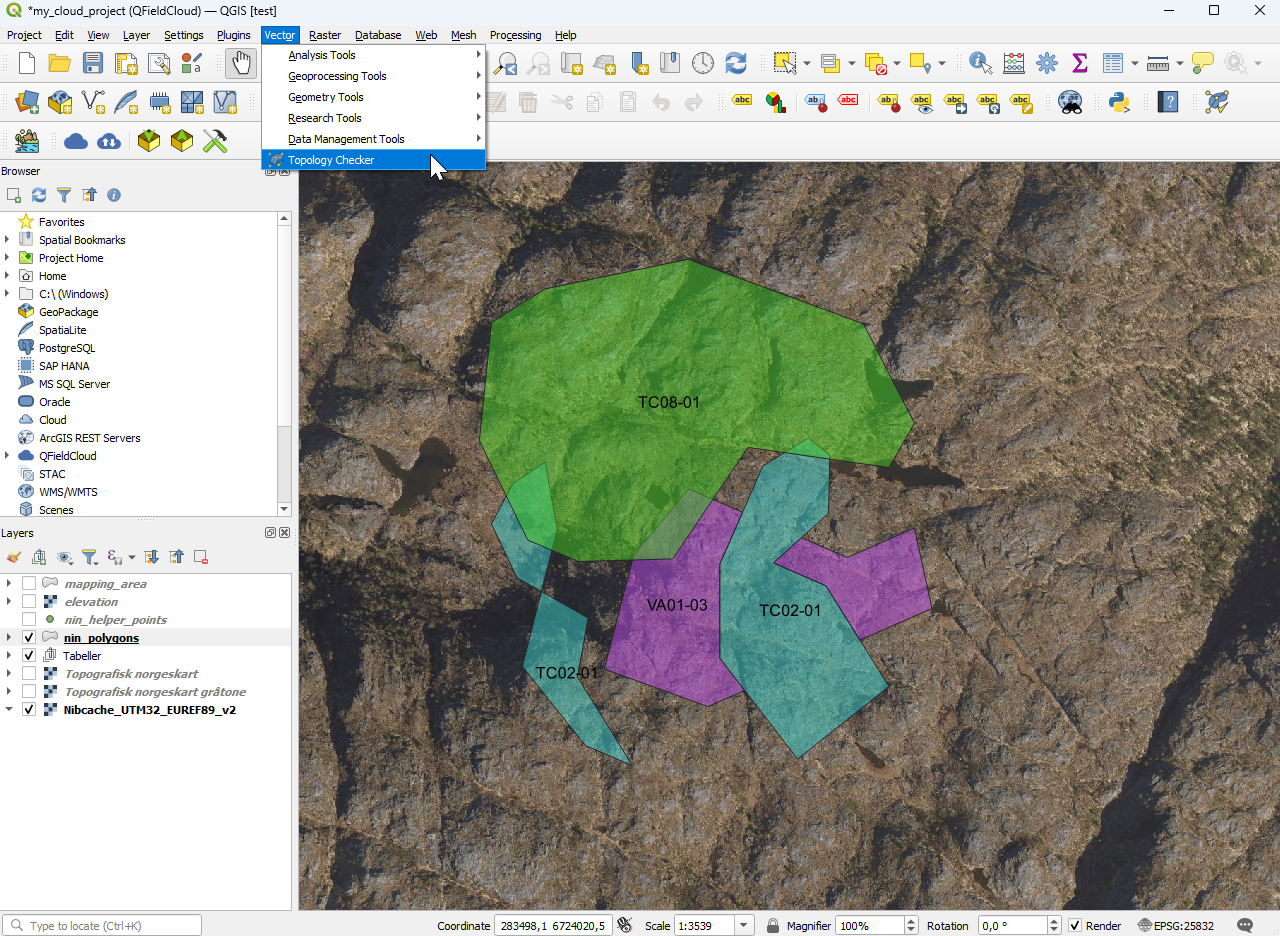Click the Refresh map icon
This screenshot has height=936, width=1280.
tap(736, 63)
